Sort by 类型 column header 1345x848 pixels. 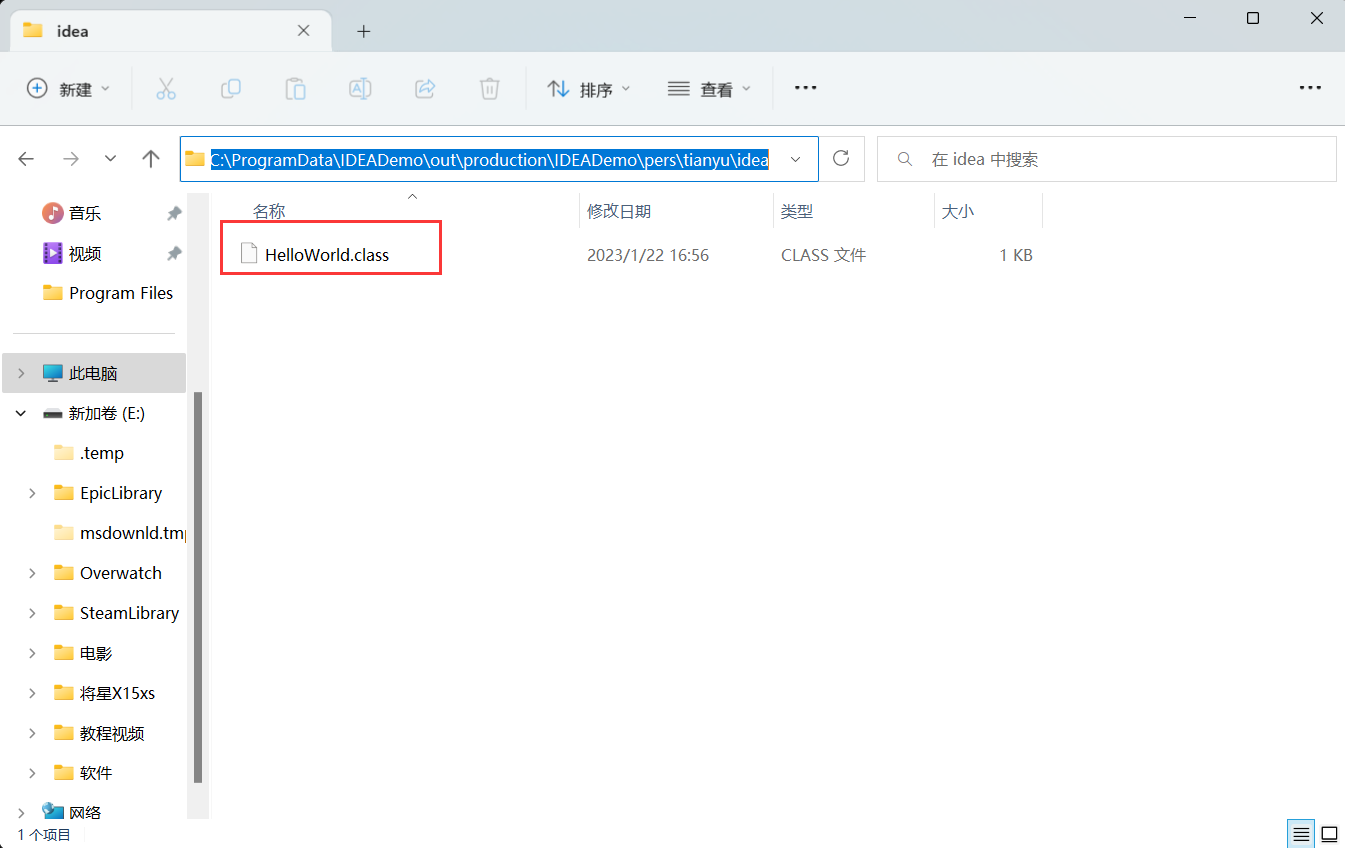[797, 211]
